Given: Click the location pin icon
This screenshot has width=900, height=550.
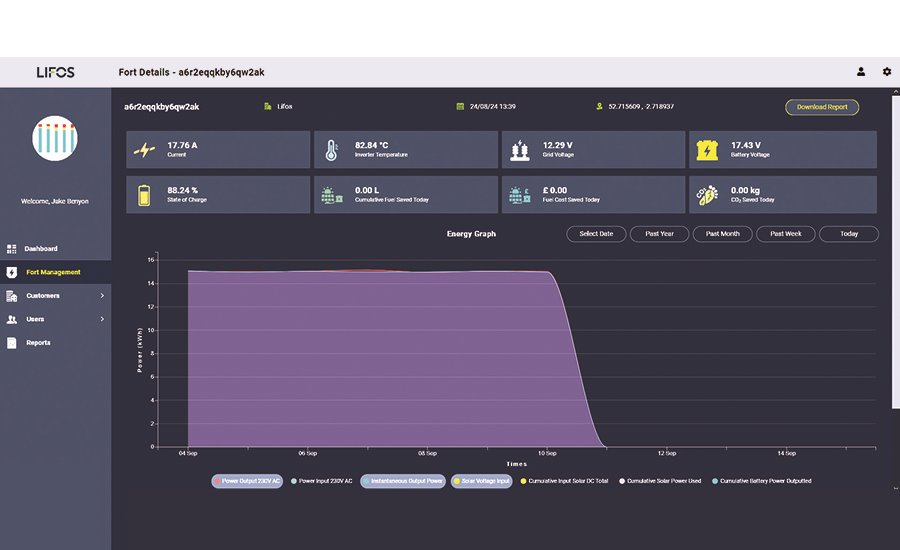Looking at the screenshot, I should point(599,106).
